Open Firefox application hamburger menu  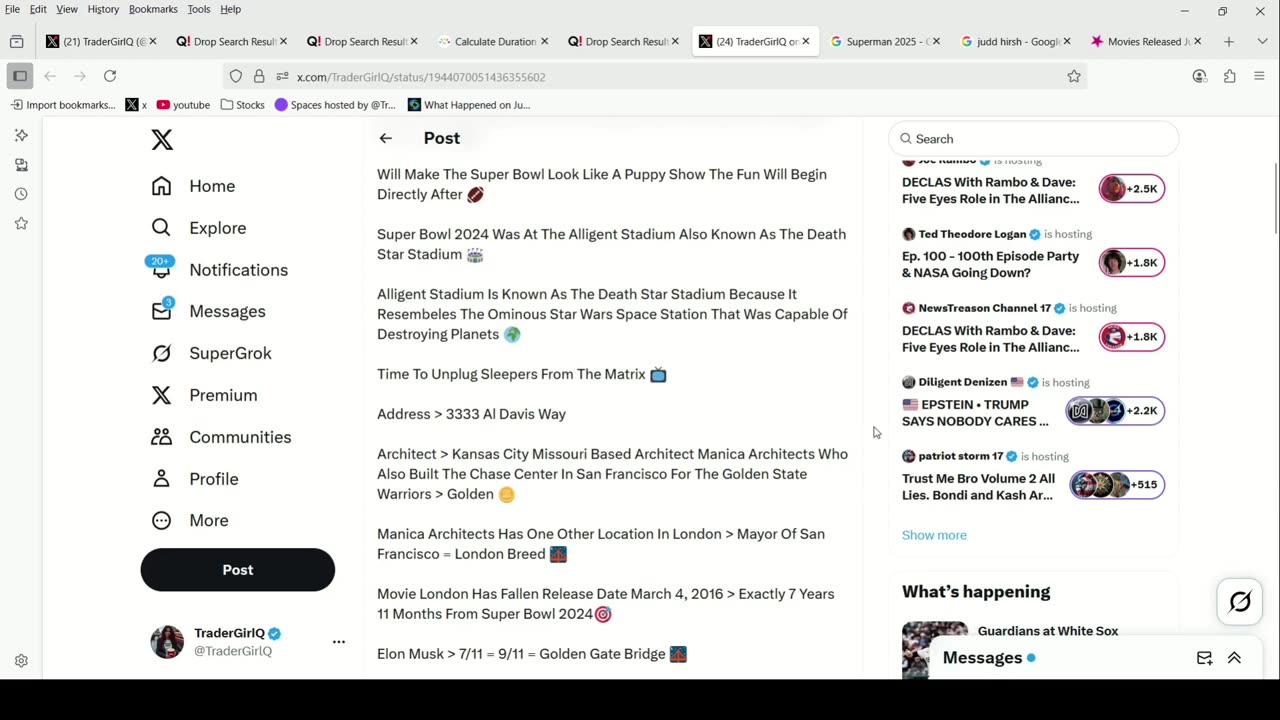point(1259,76)
